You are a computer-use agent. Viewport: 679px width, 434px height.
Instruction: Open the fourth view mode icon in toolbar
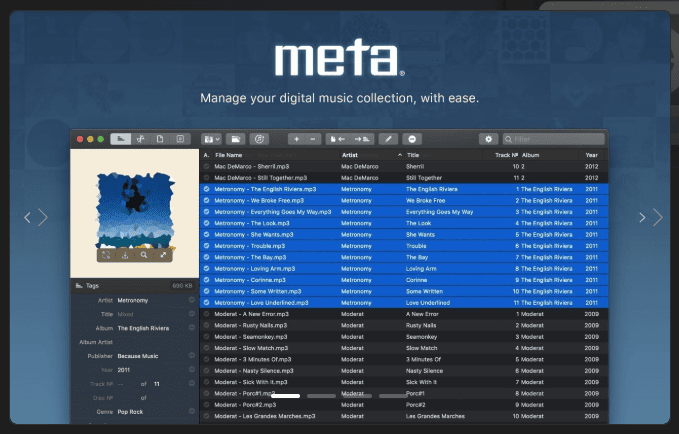point(180,139)
